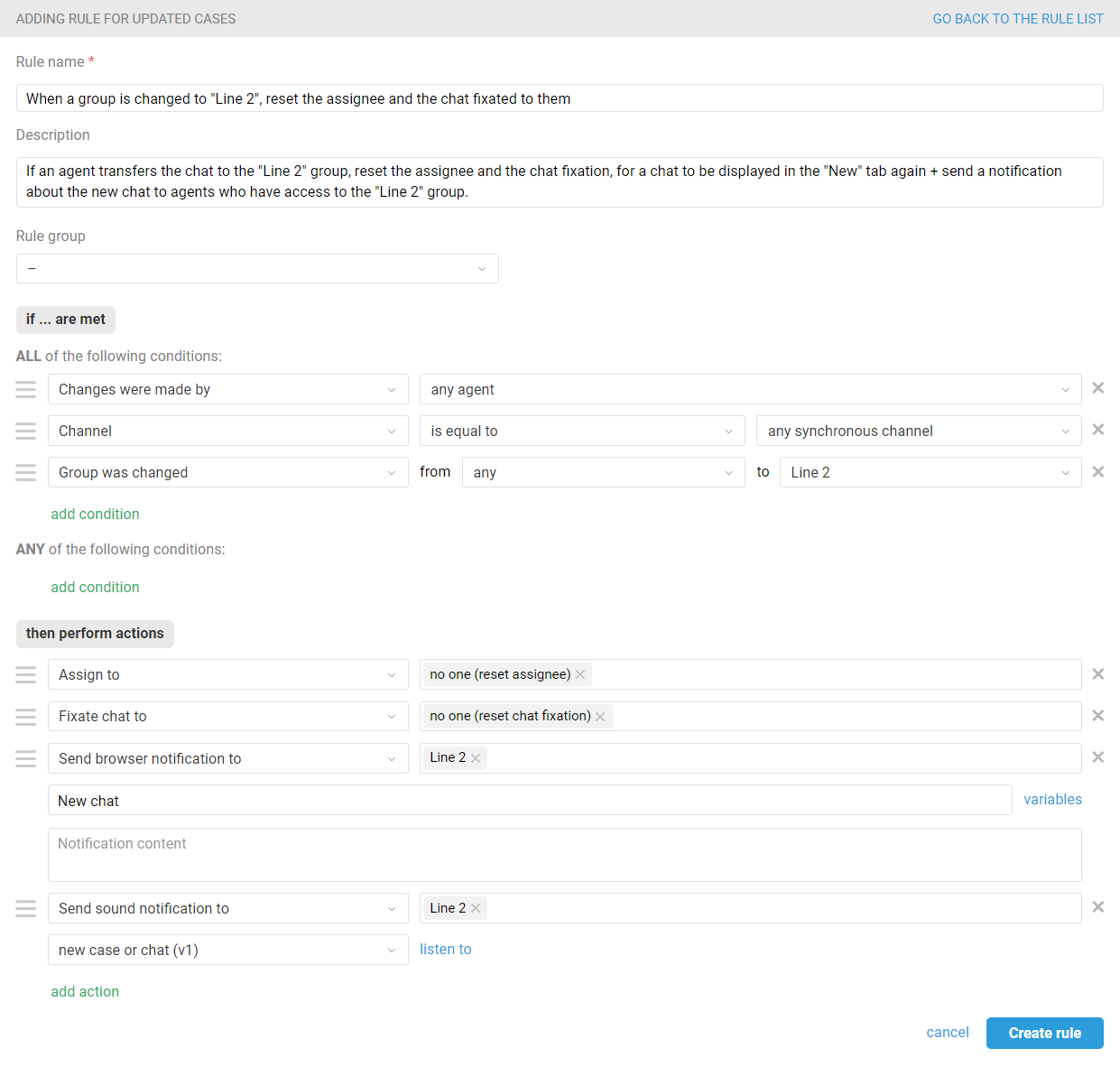Remove 'no one (reset chat fixation)' tag
Viewport: 1120px width, 1067px height.
pyautogui.click(x=600, y=717)
